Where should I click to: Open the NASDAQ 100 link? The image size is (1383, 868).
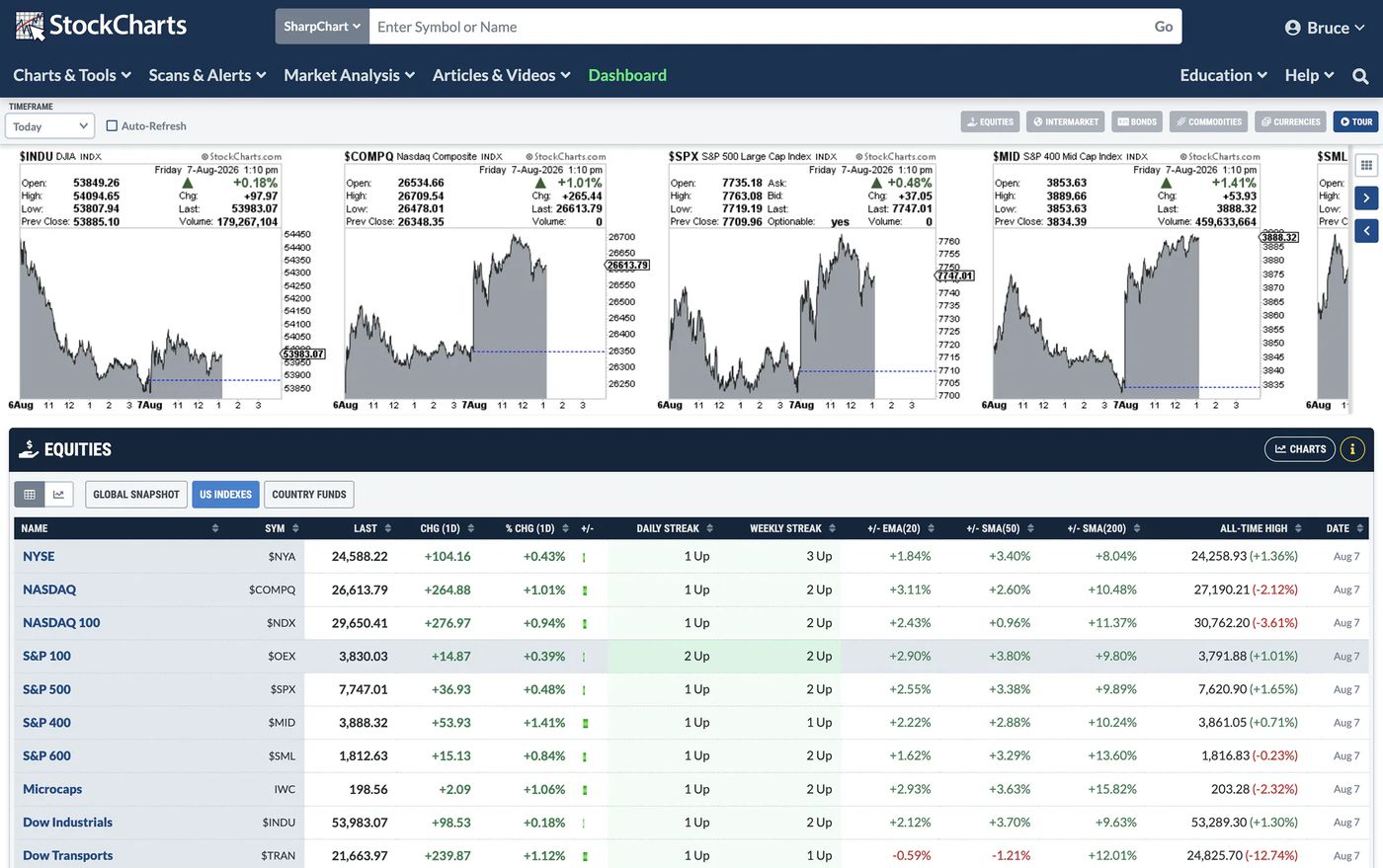click(61, 623)
